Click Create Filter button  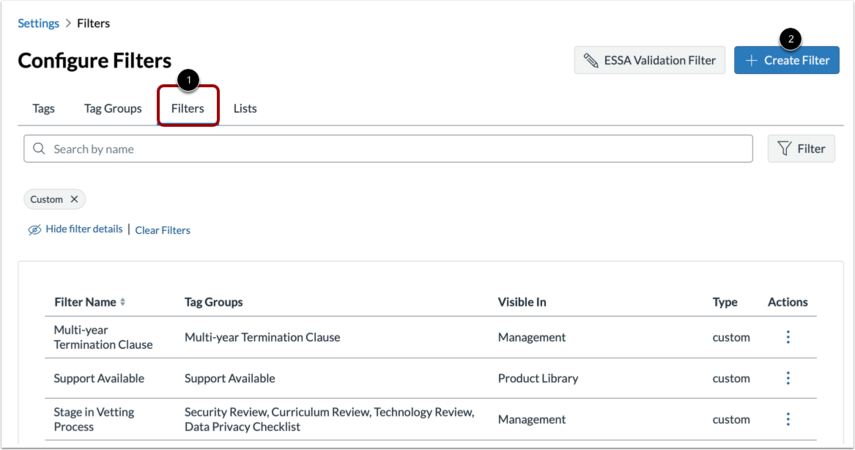coord(786,60)
